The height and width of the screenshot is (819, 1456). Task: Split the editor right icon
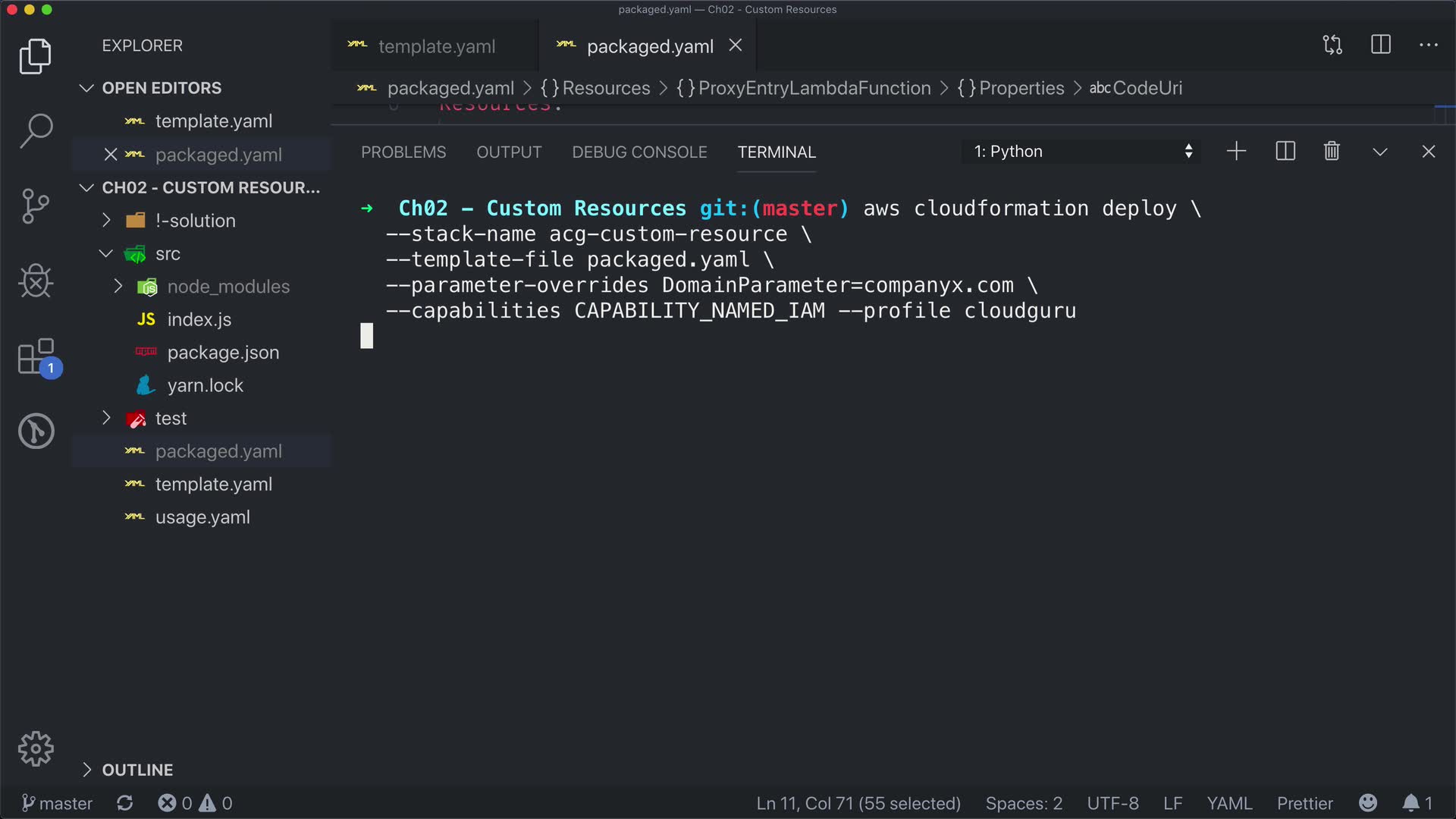pos(1381,45)
